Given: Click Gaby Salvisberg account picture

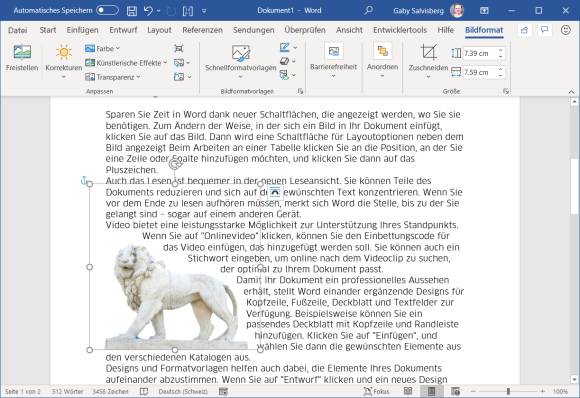Looking at the screenshot, I should point(457,10).
